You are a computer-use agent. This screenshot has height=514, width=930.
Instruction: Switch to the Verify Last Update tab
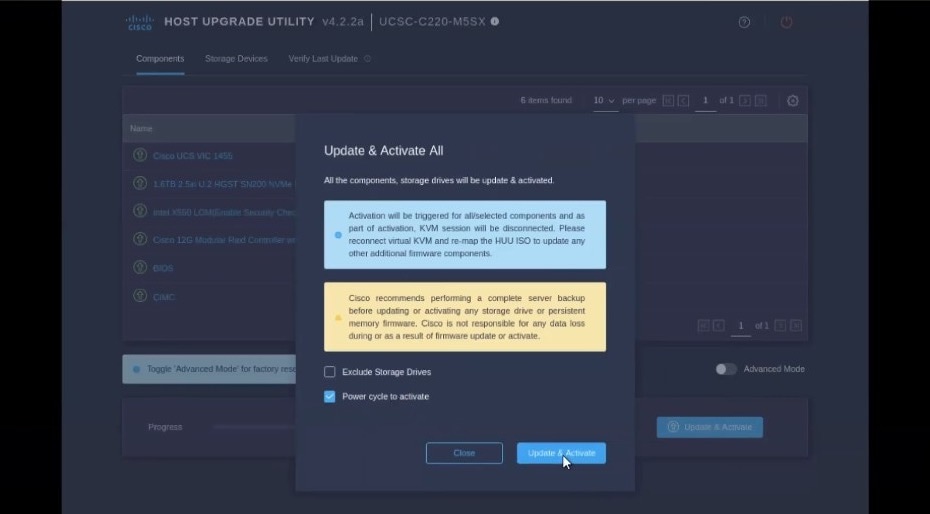tap(323, 59)
